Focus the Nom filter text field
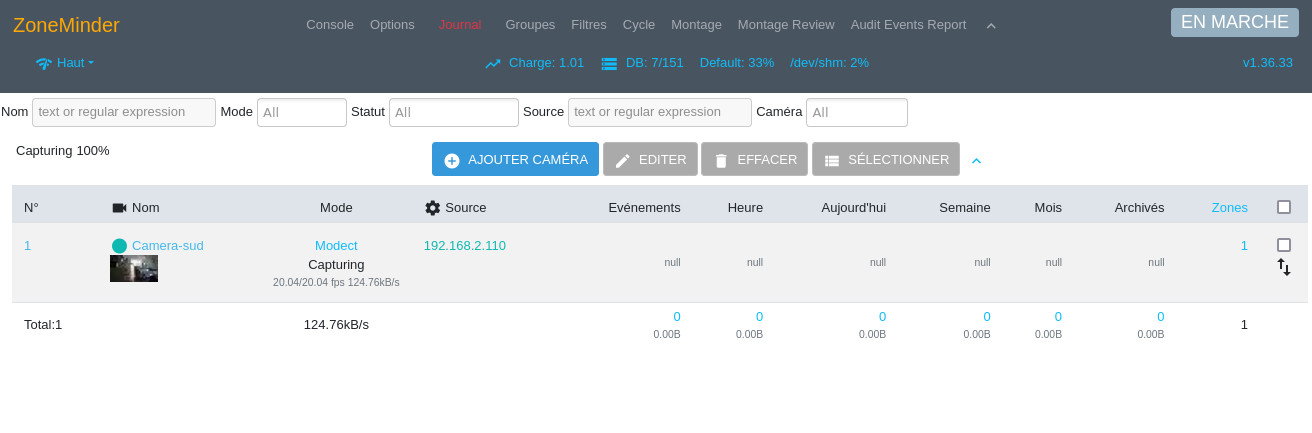The width and height of the screenshot is (1312, 433). click(124, 112)
